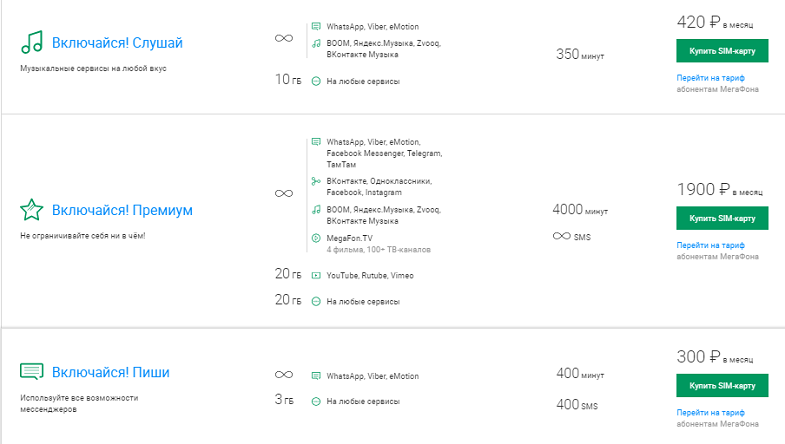Buy SIM card for the 420 ₽ tariff
This screenshot has height=444, width=785.
[x=722, y=51]
